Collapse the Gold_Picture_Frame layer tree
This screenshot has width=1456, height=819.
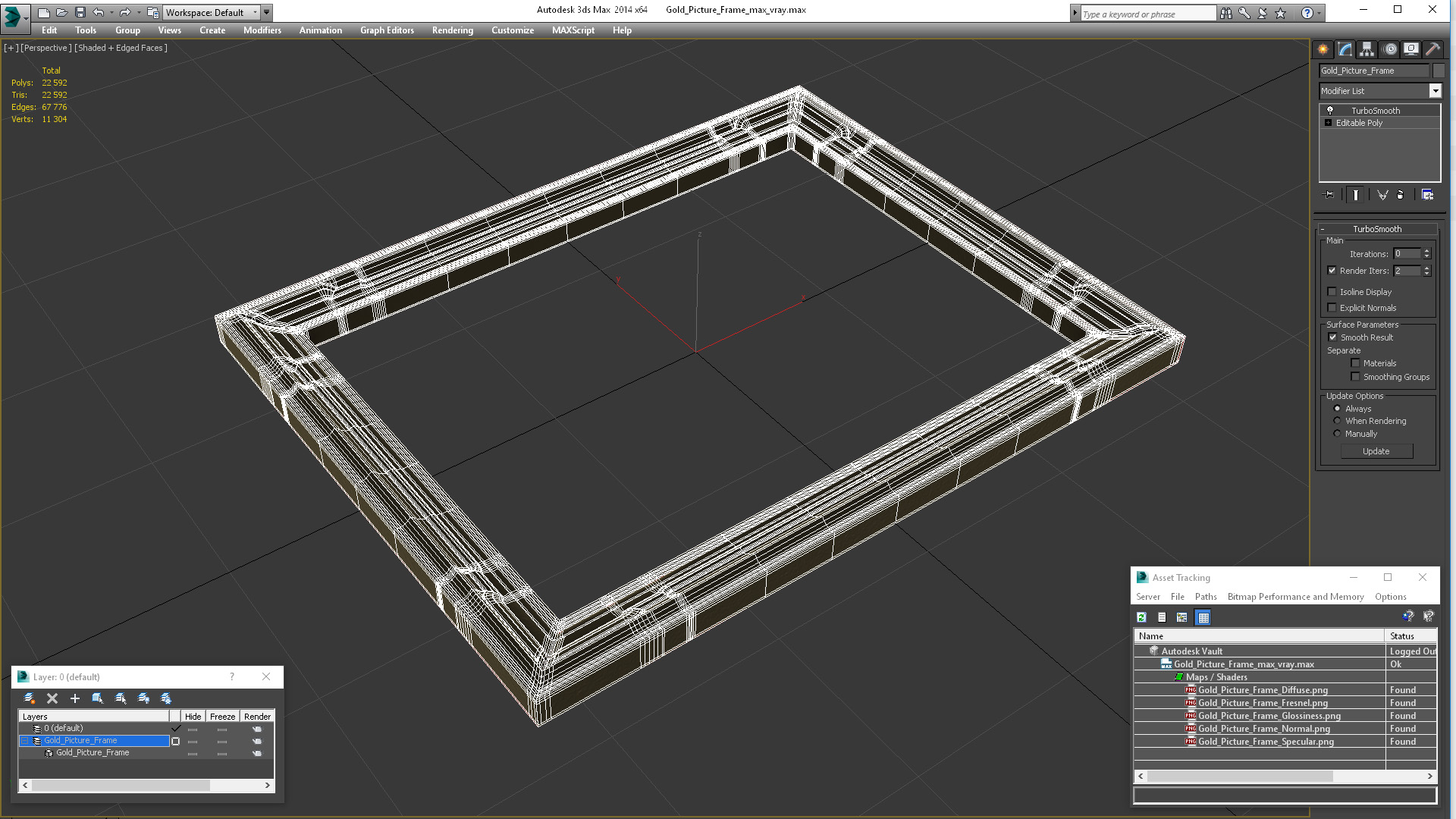[x=24, y=741]
